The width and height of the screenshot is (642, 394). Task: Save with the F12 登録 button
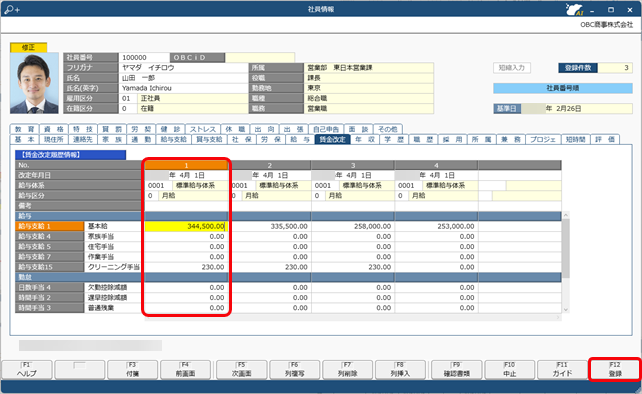click(x=615, y=369)
